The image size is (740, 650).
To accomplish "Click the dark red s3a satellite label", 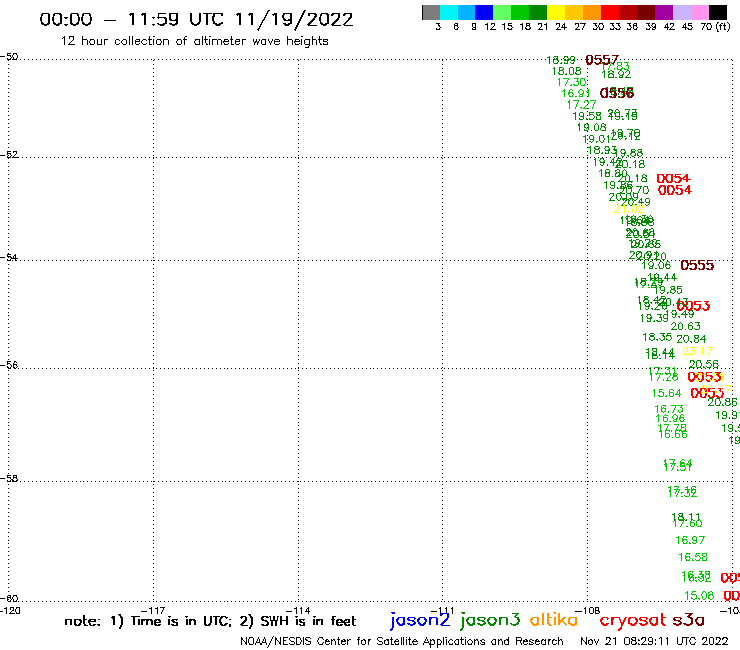I will (x=689, y=620).
